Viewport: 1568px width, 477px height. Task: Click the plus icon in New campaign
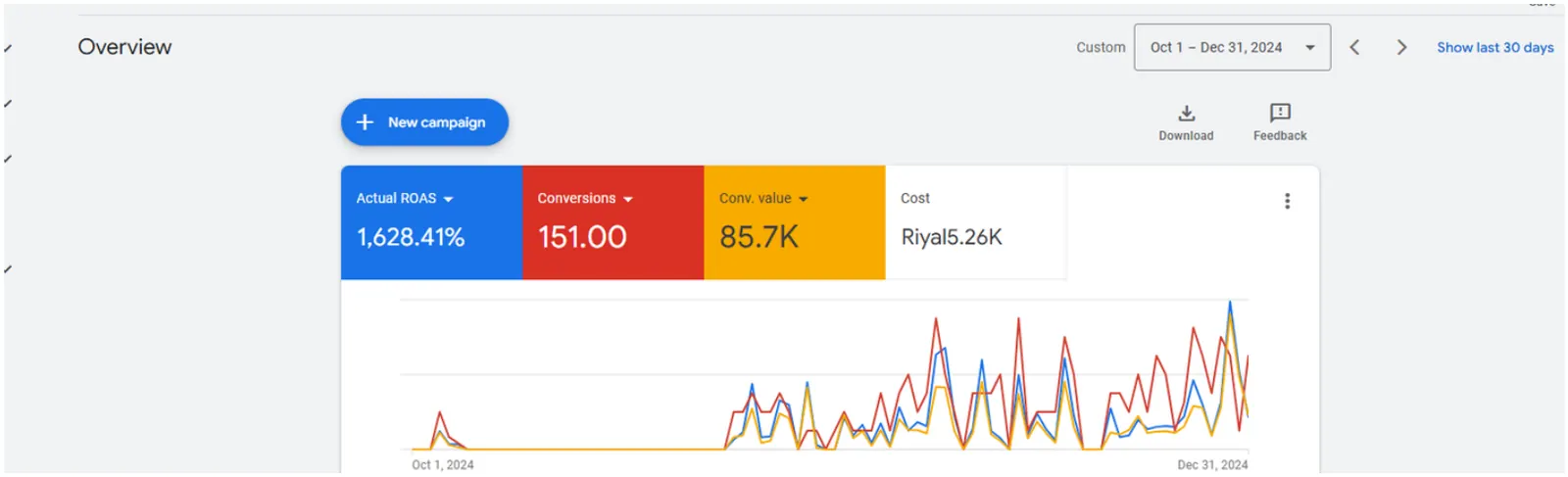[x=365, y=122]
